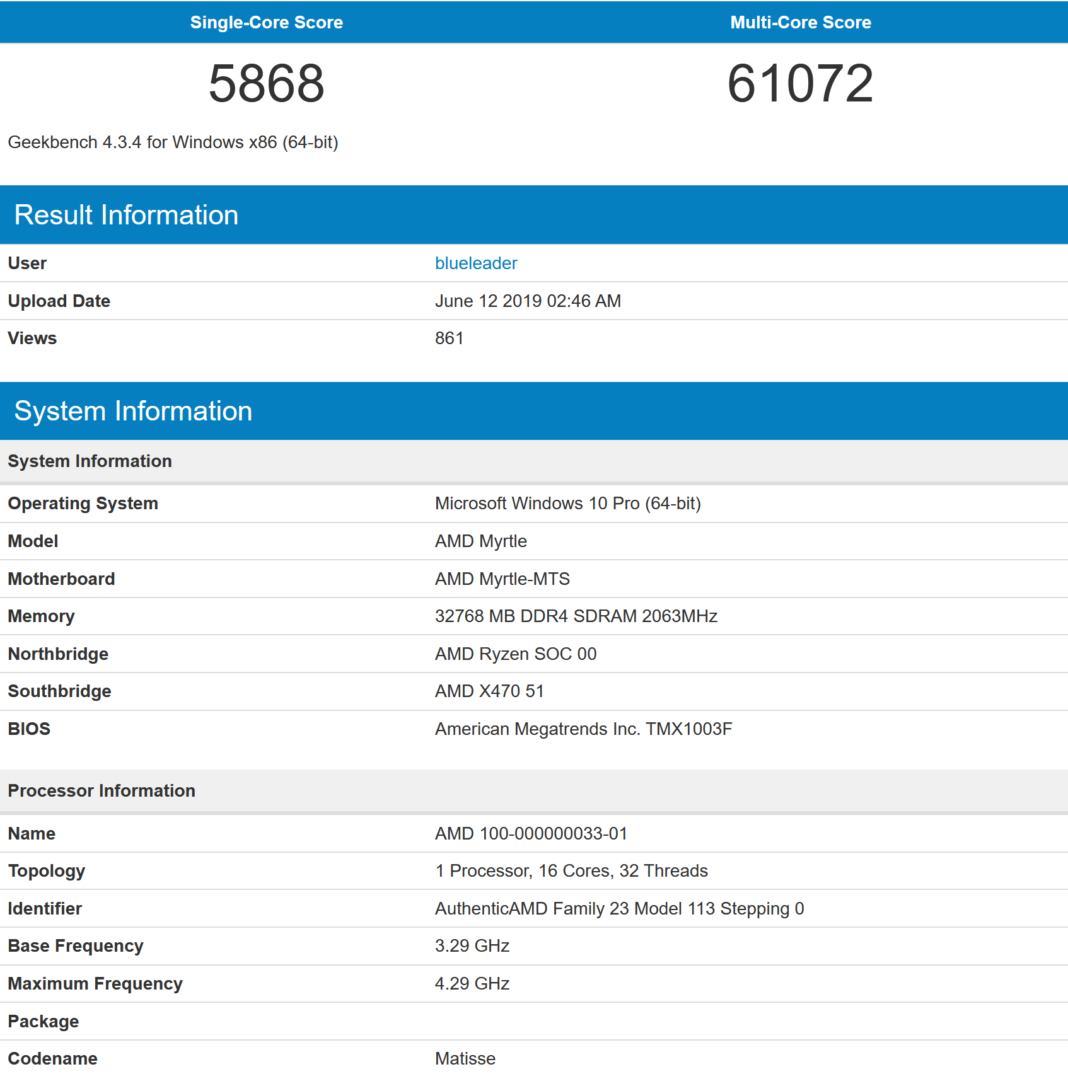Viewport: 1068px width, 1074px height.
Task: Select the base frequency 3.29 GHz
Action: [x=471, y=946]
